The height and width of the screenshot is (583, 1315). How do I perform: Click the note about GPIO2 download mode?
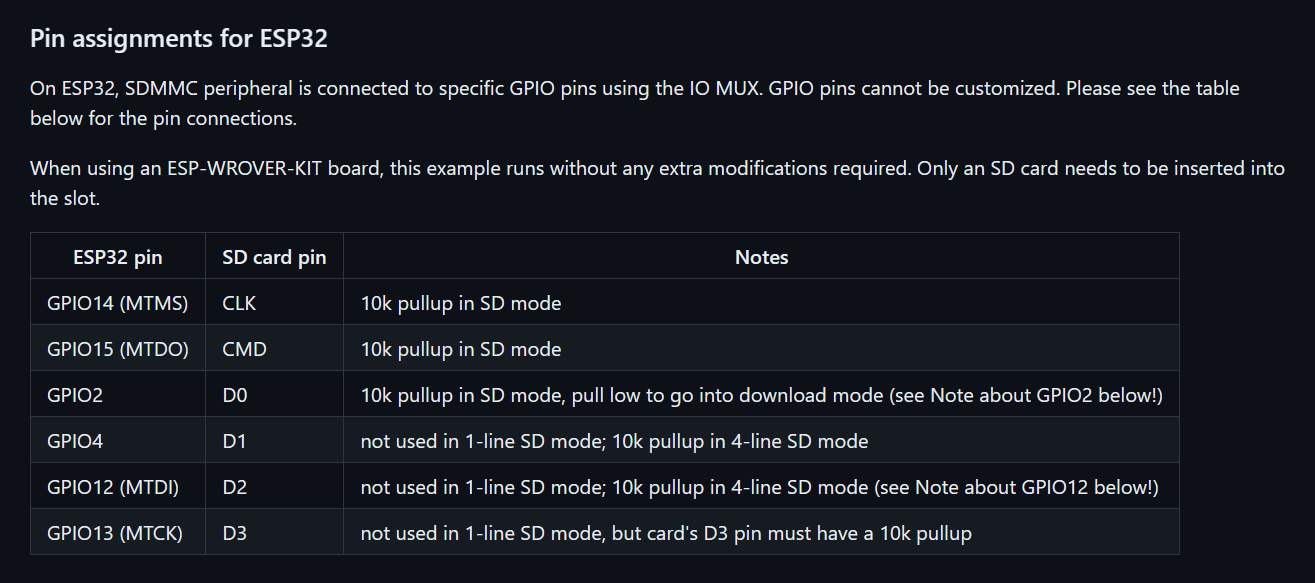761,395
